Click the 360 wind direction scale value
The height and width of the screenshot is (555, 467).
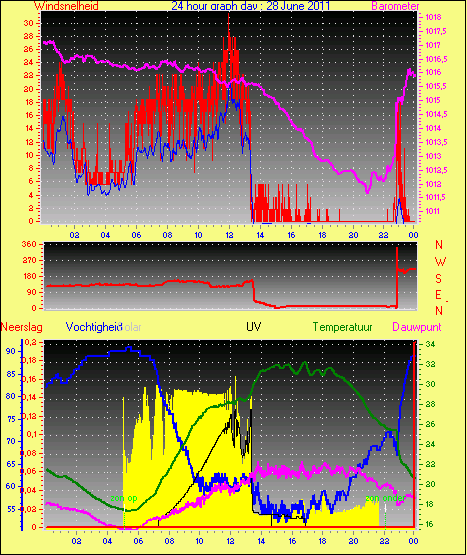click(x=29, y=244)
